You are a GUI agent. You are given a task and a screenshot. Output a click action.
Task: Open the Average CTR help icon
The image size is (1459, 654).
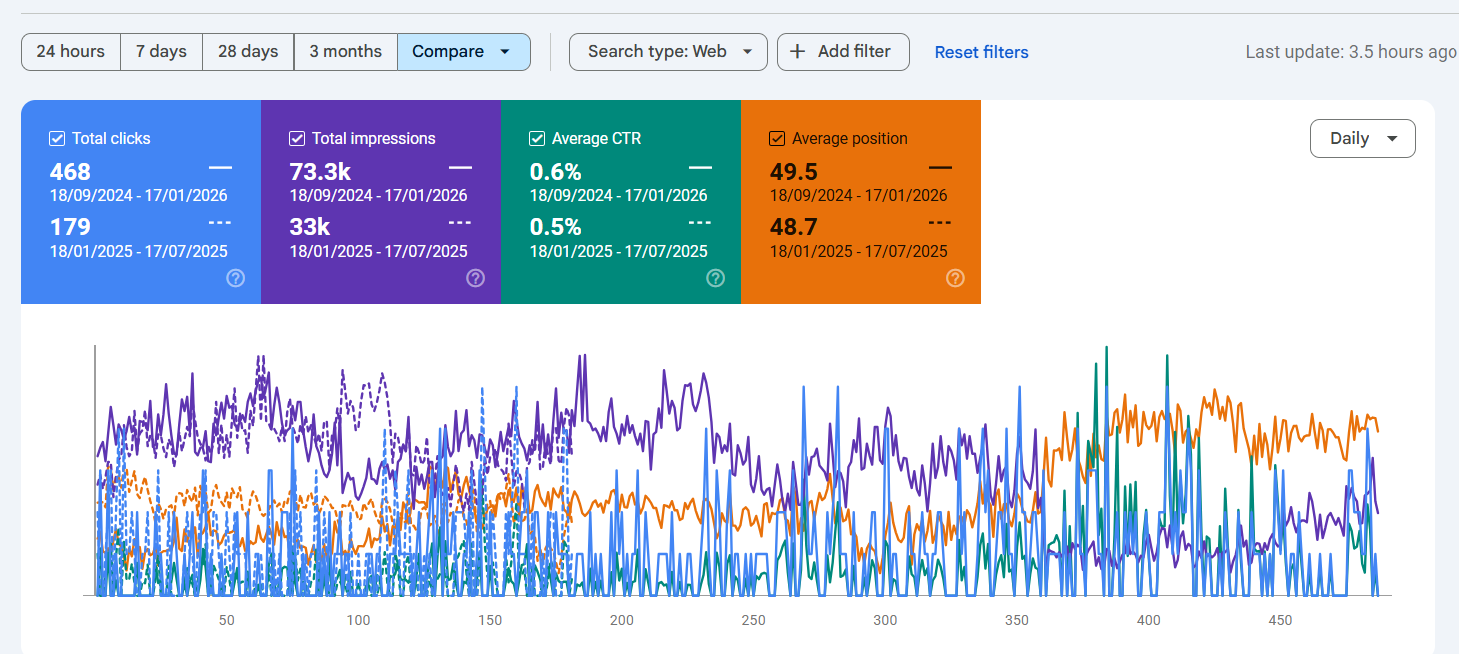715,278
